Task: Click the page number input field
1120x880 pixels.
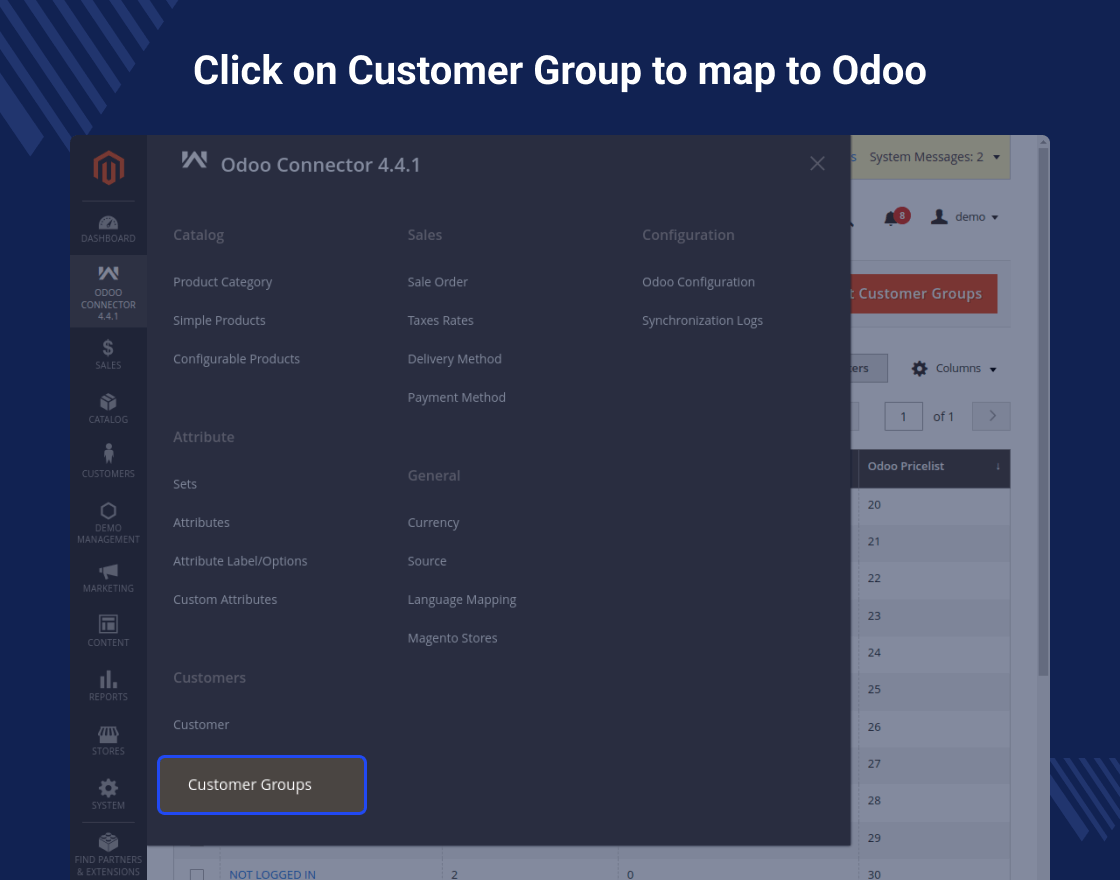Action: click(x=904, y=416)
